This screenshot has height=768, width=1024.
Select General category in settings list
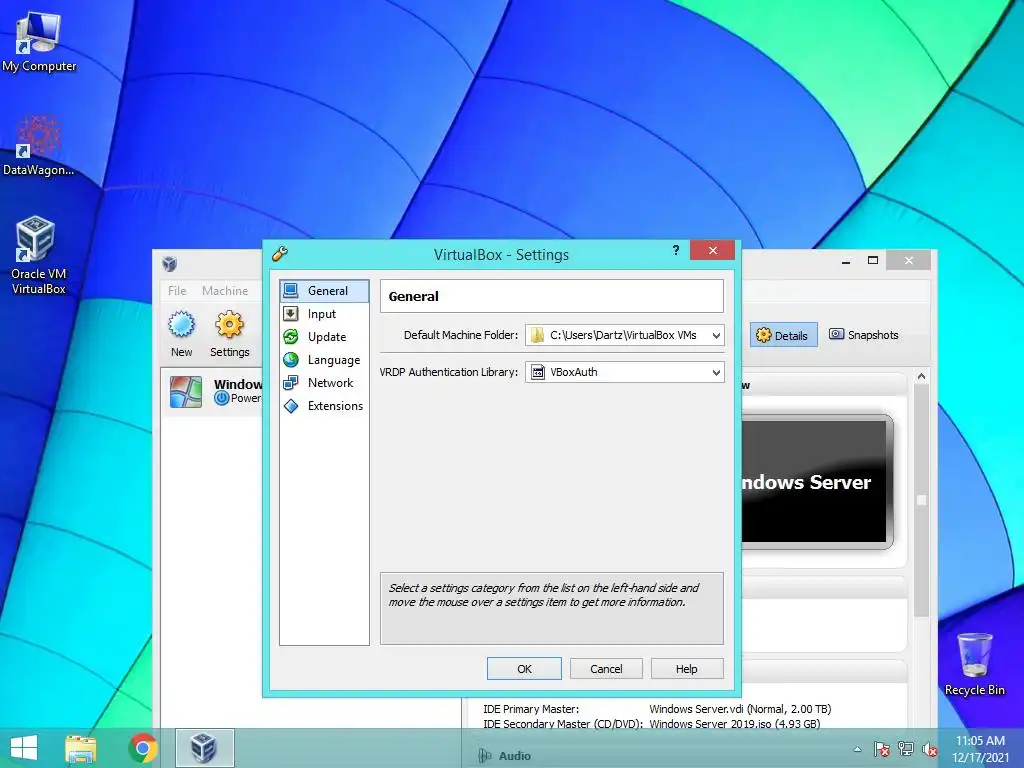324,291
